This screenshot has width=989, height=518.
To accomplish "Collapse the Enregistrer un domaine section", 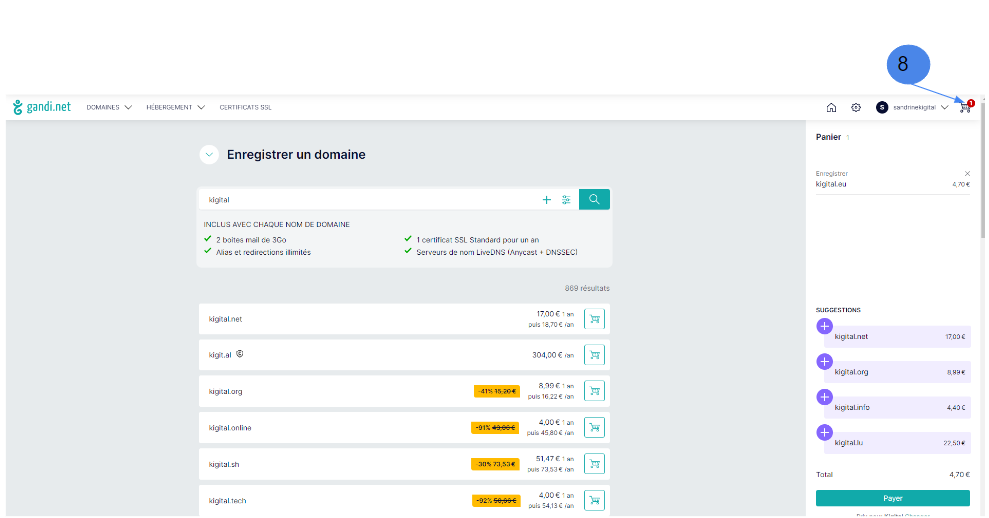I will pos(209,155).
